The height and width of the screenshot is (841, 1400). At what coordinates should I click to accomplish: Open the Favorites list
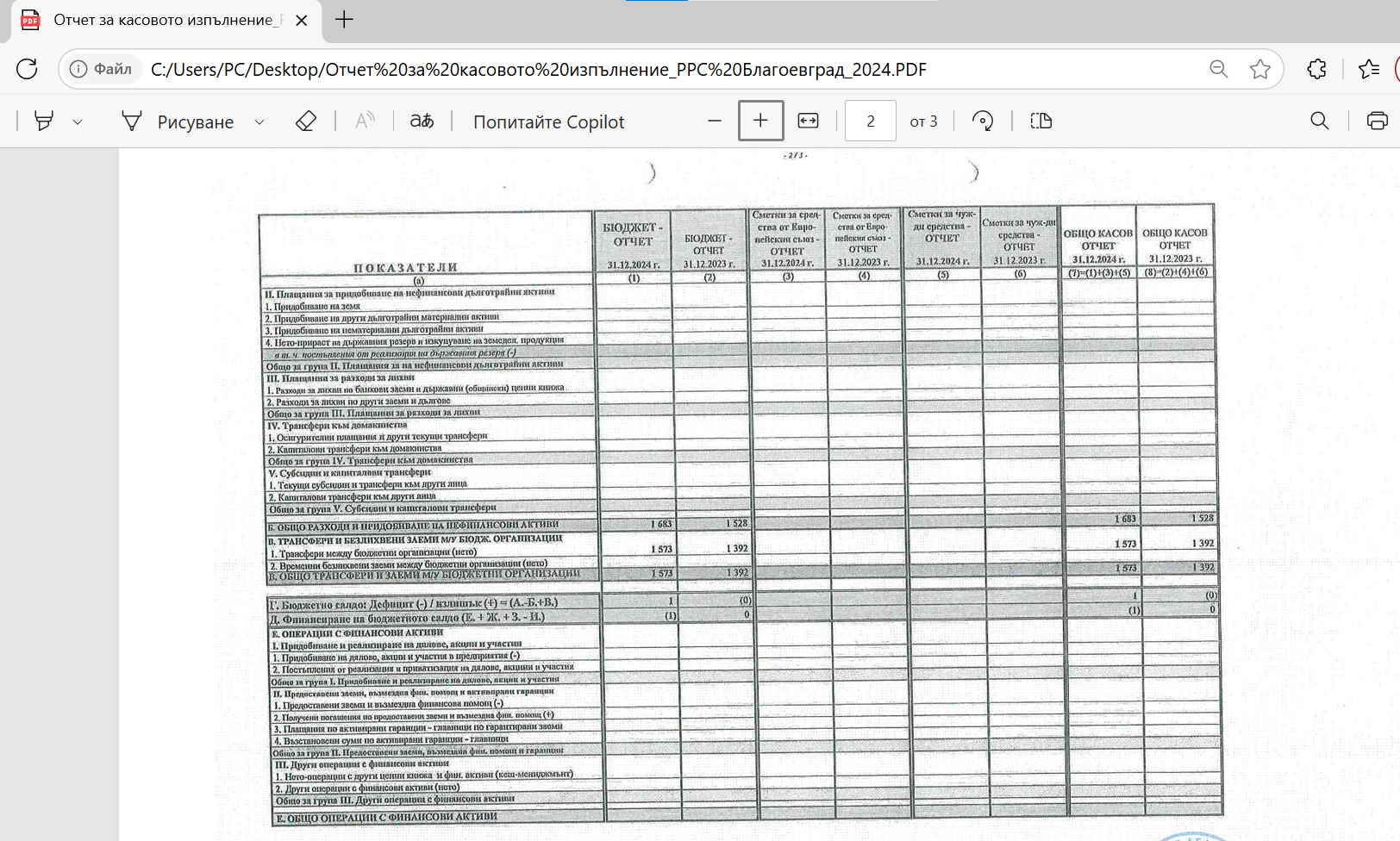(1368, 69)
